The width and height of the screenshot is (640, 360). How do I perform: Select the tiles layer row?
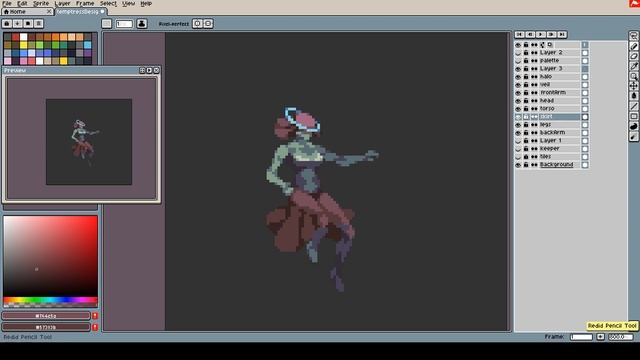[559, 156]
